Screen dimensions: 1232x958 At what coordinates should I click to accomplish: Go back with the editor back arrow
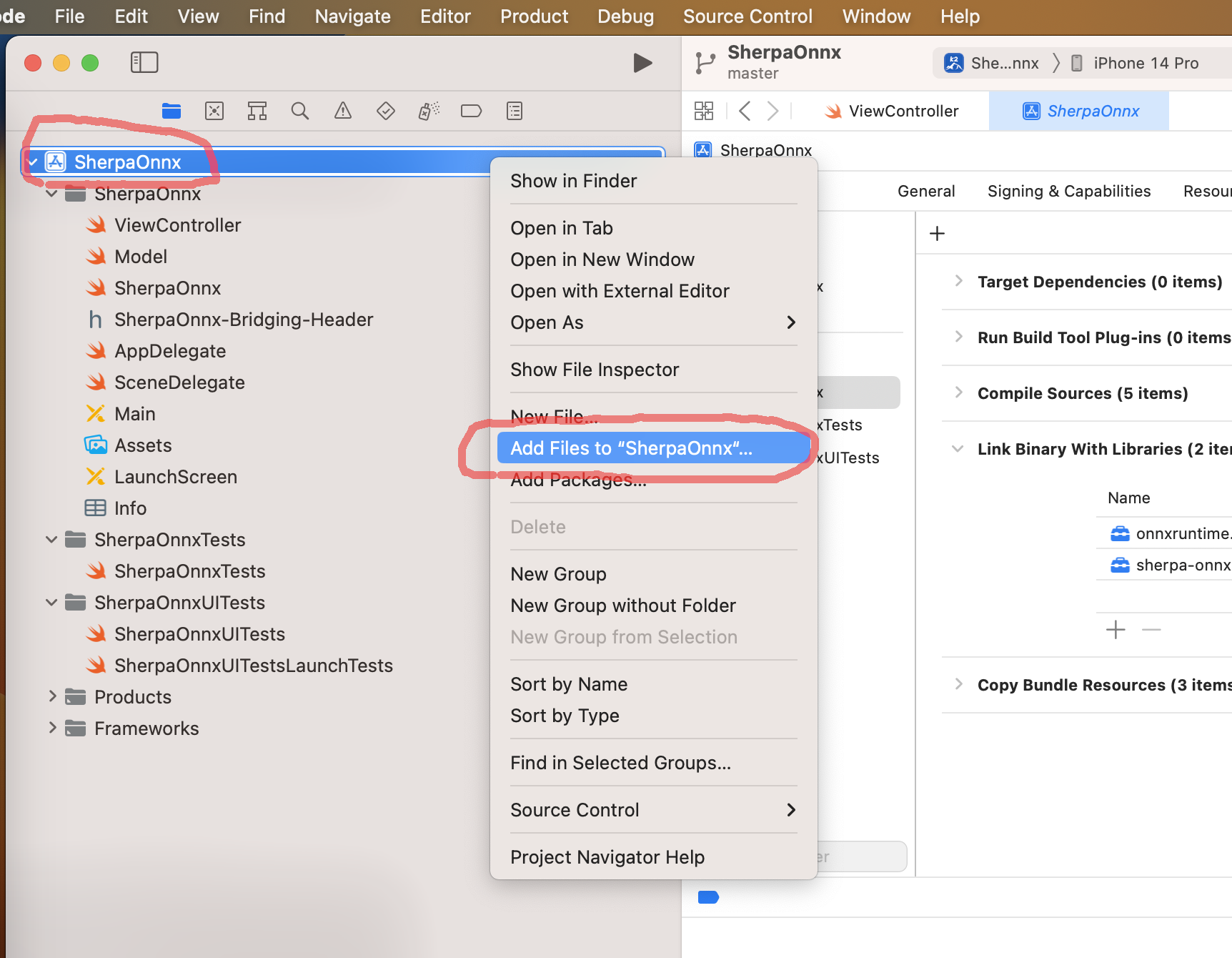tap(745, 111)
